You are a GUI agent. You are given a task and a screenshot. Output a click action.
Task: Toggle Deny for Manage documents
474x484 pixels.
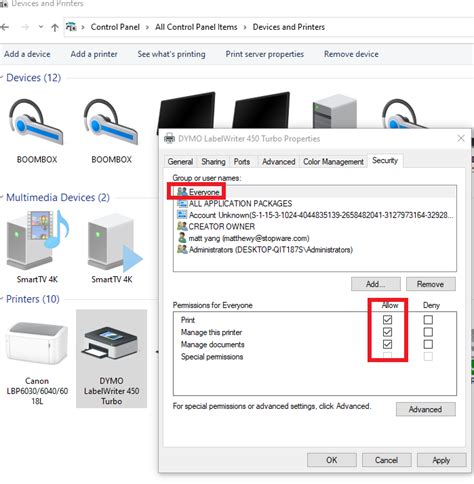(x=428, y=344)
